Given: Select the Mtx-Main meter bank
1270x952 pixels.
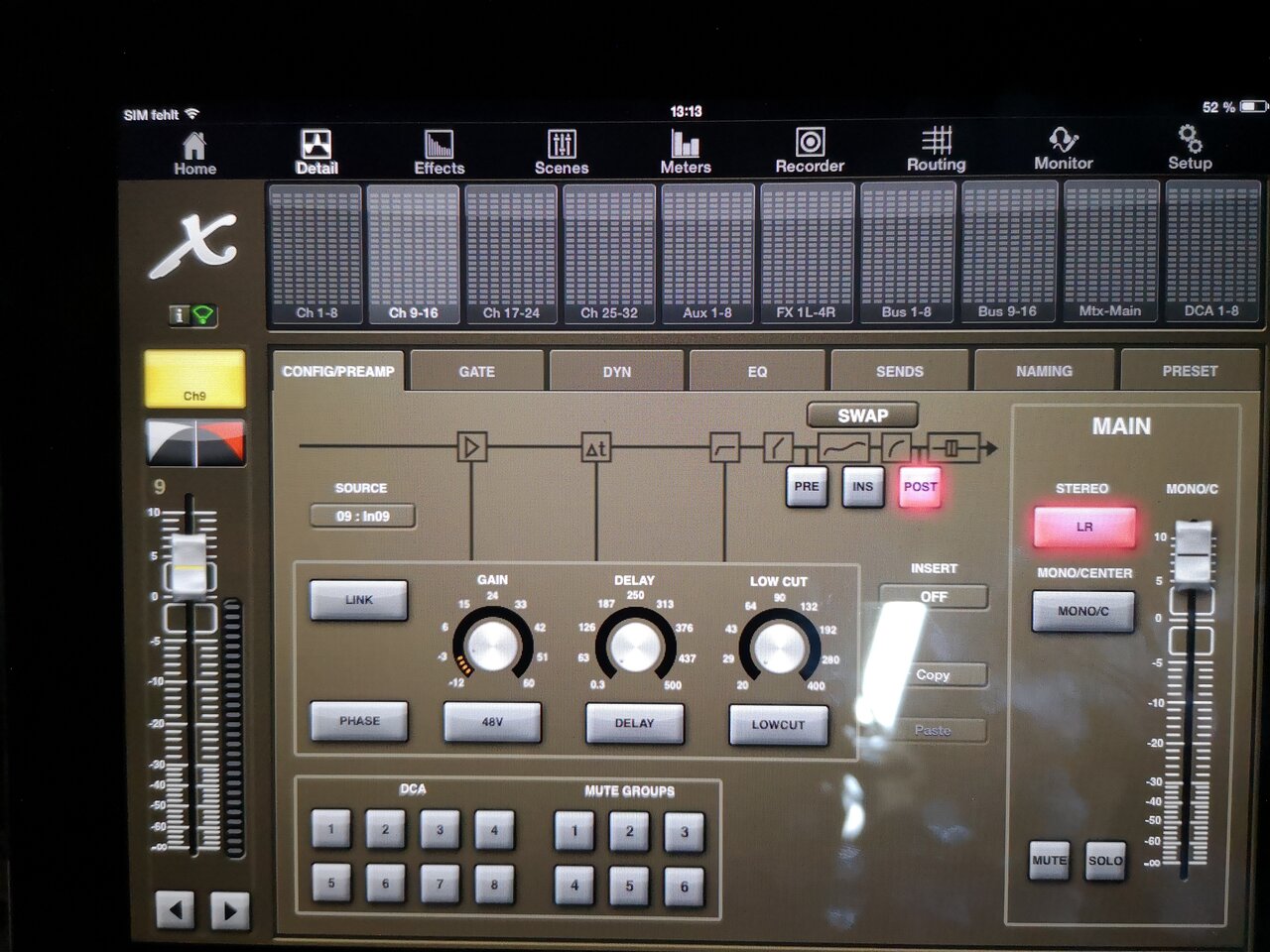Looking at the screenshot, I should click(1110, 253).
